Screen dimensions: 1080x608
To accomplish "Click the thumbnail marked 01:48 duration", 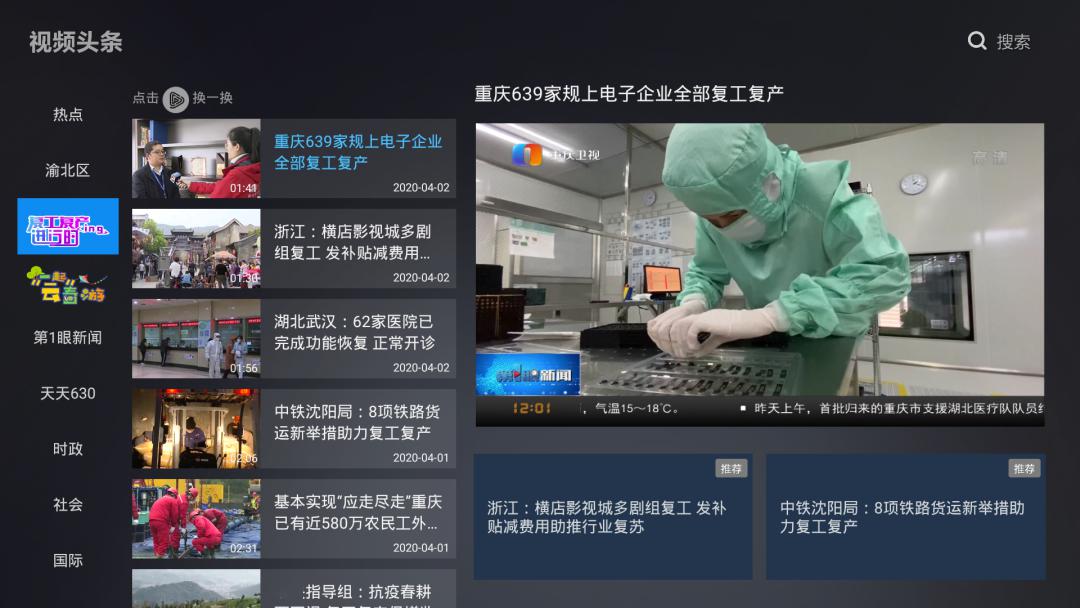I will [196, 160].
